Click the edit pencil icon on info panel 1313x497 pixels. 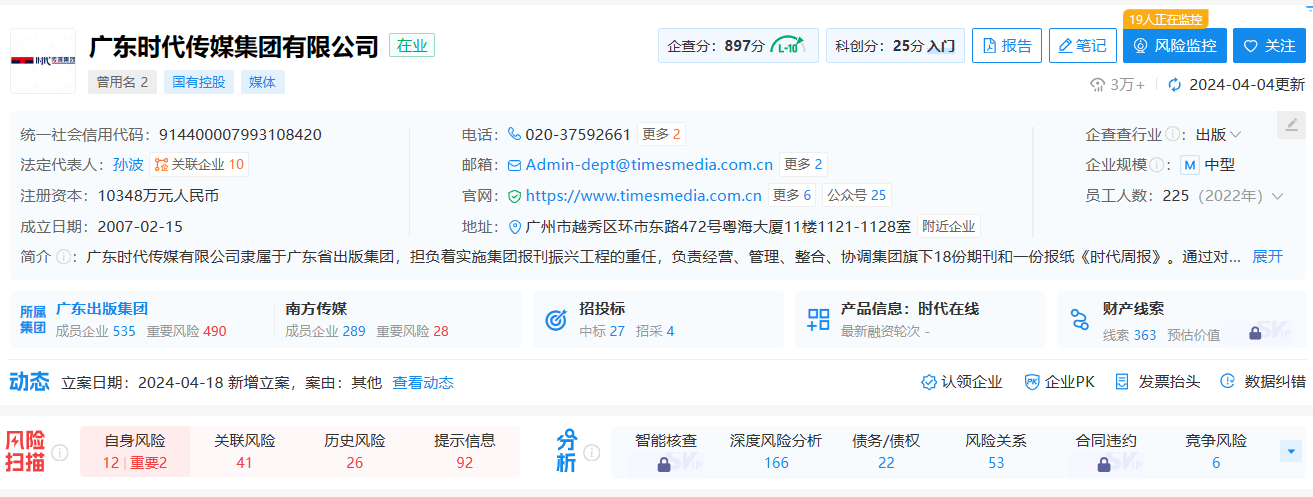point(1291,125)
